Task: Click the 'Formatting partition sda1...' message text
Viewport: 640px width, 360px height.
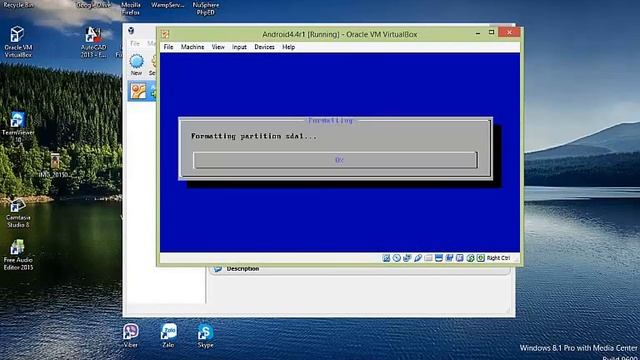Action: (254, 136)
